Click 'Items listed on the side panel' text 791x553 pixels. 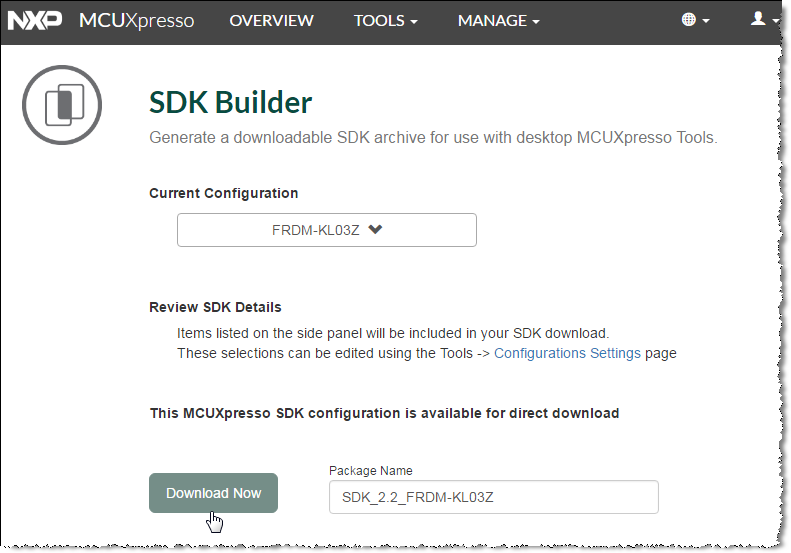click(x=393, y=334)
